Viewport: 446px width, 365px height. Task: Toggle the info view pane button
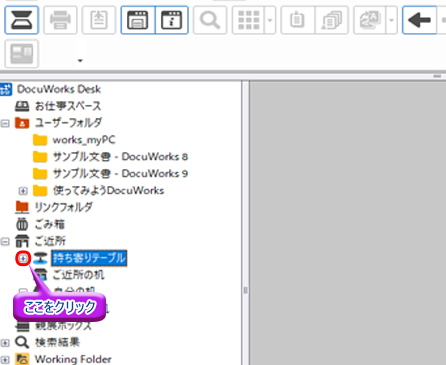coord(172,20)
